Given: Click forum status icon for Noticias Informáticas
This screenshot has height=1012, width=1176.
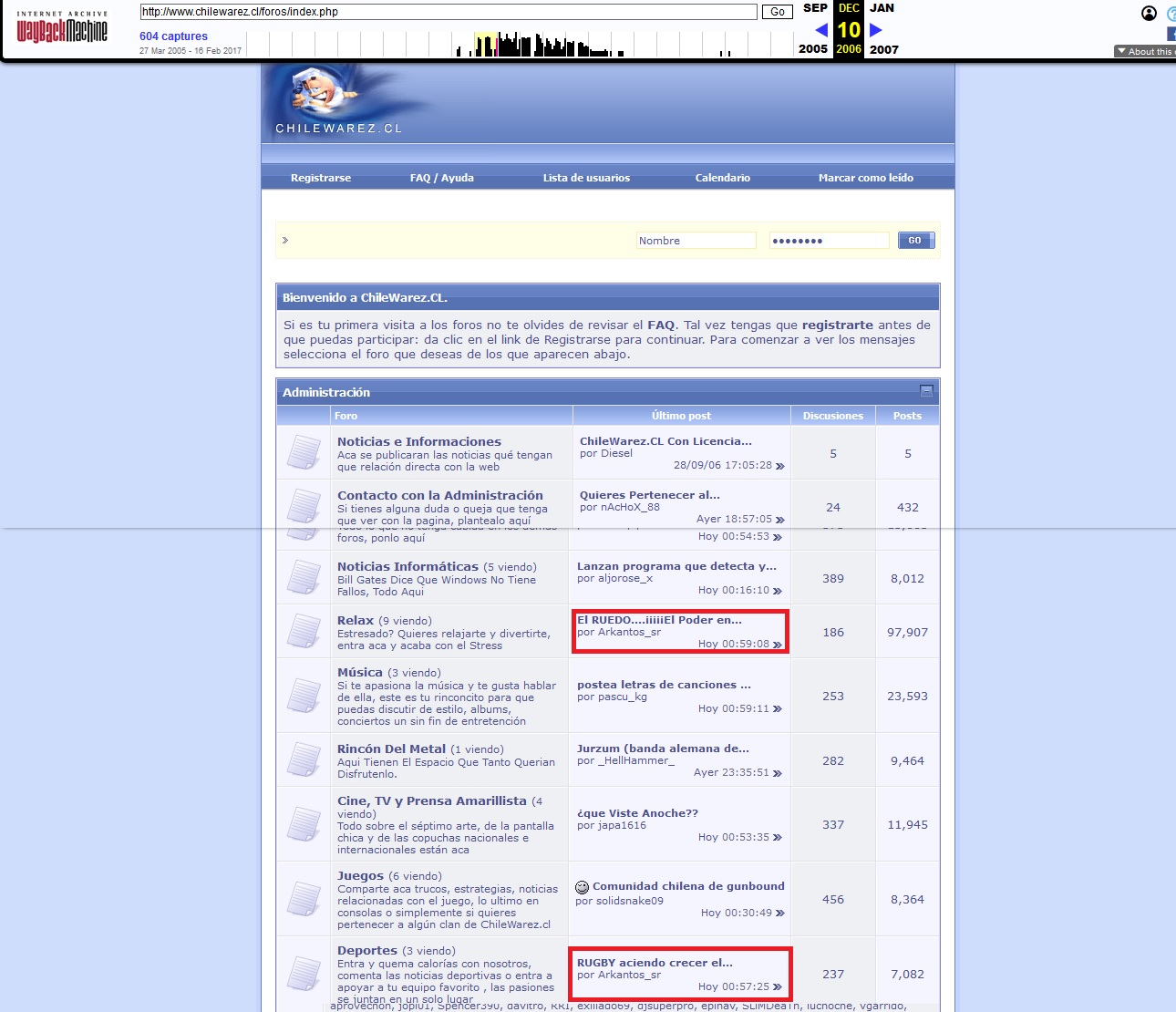Looking at the screenshot, I should (x=304, y=577).
